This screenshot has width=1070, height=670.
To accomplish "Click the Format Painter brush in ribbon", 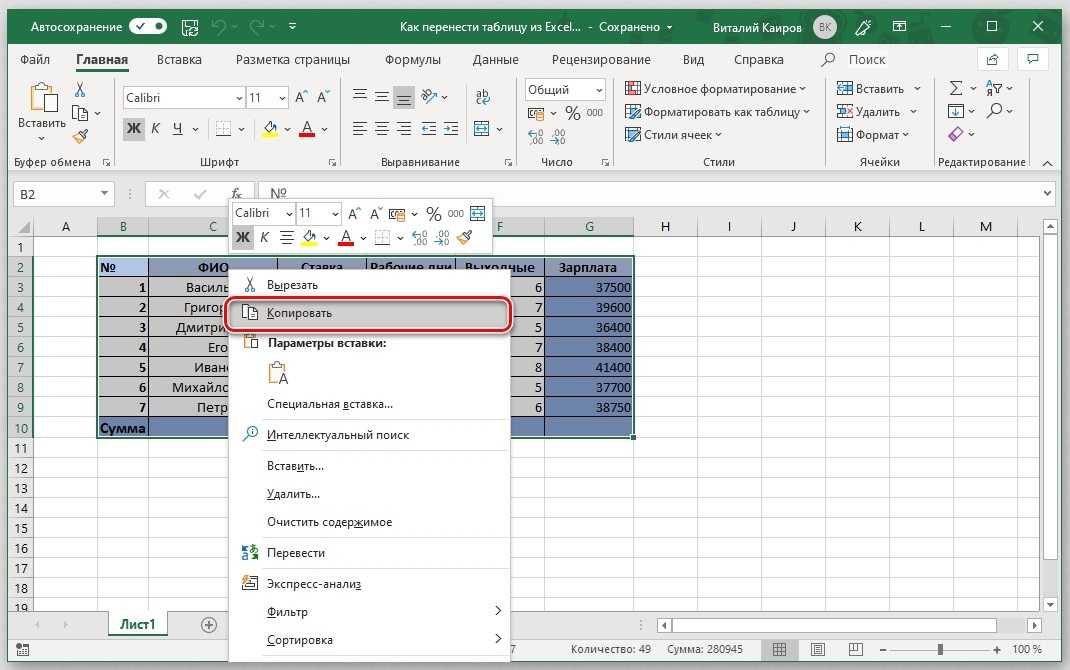I will pos(81,136).
